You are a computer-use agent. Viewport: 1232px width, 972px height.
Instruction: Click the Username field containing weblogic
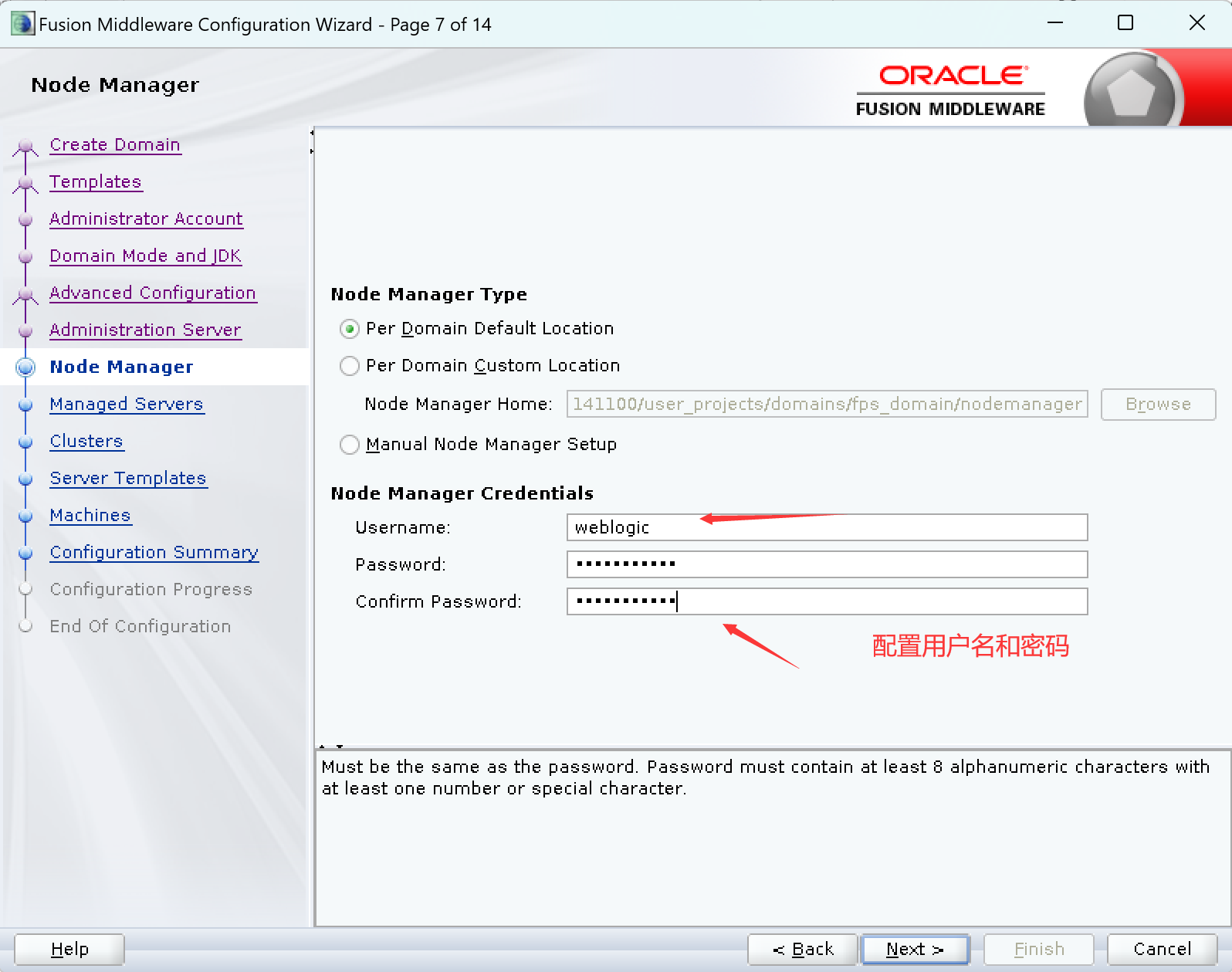tap(827, 527)
